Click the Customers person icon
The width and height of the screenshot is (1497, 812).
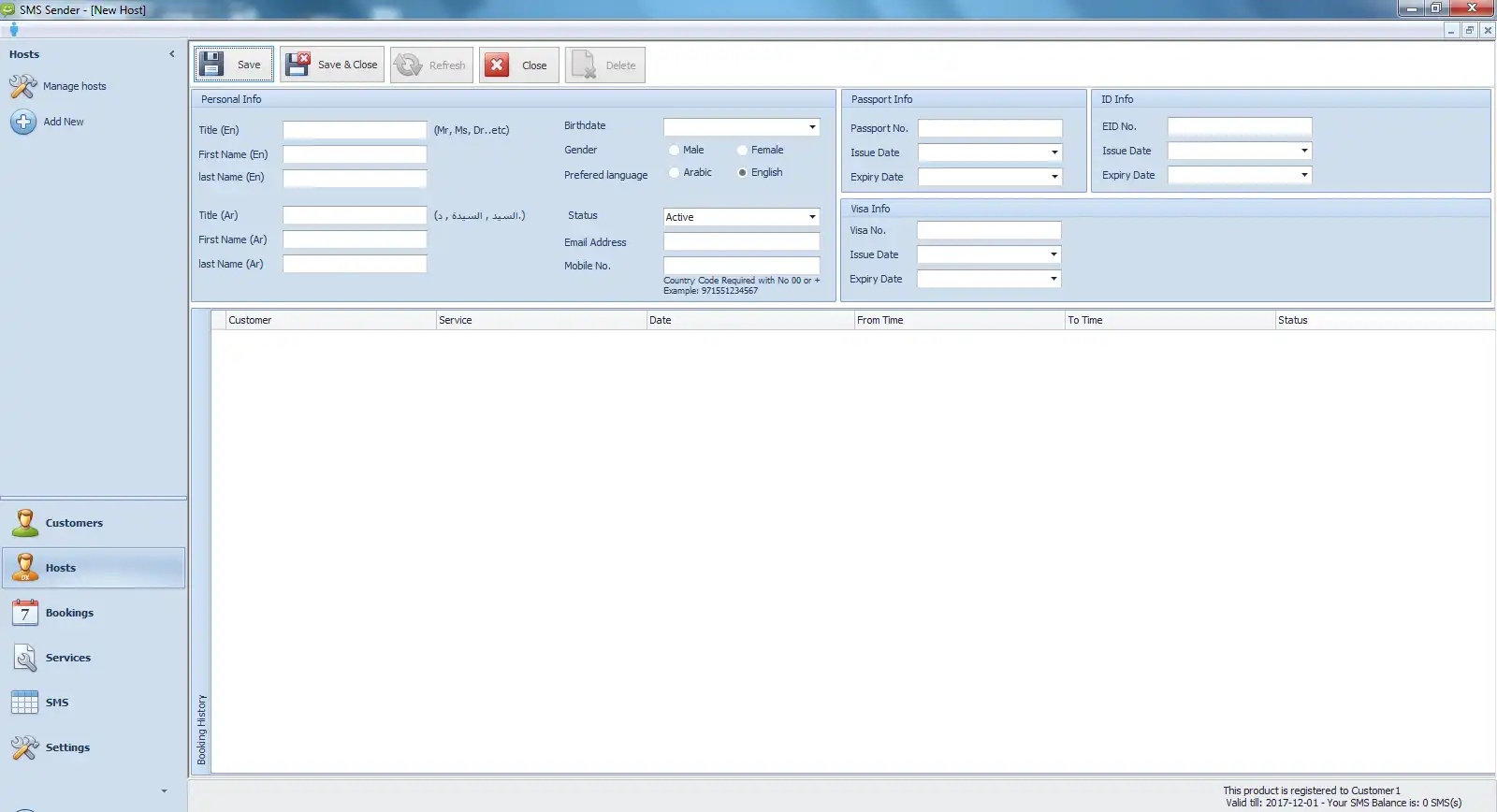pos(25,523)
